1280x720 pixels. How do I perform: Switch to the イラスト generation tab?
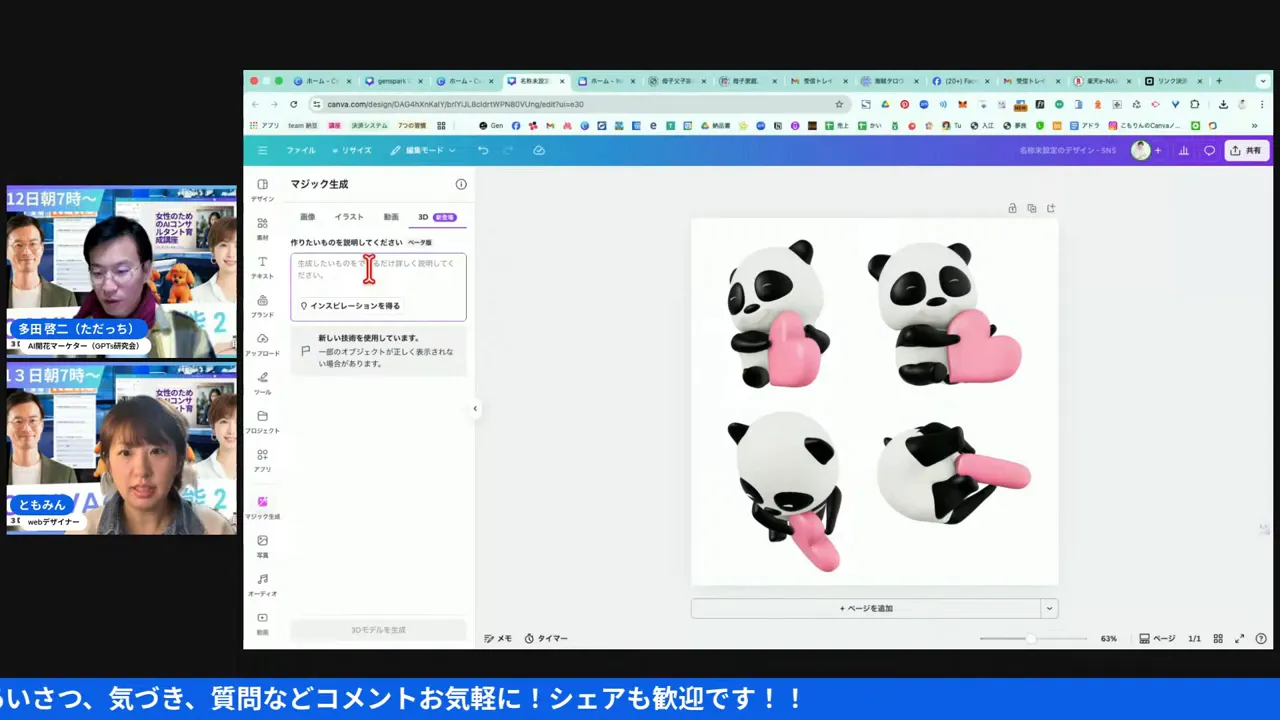click(x=348, y=217)
